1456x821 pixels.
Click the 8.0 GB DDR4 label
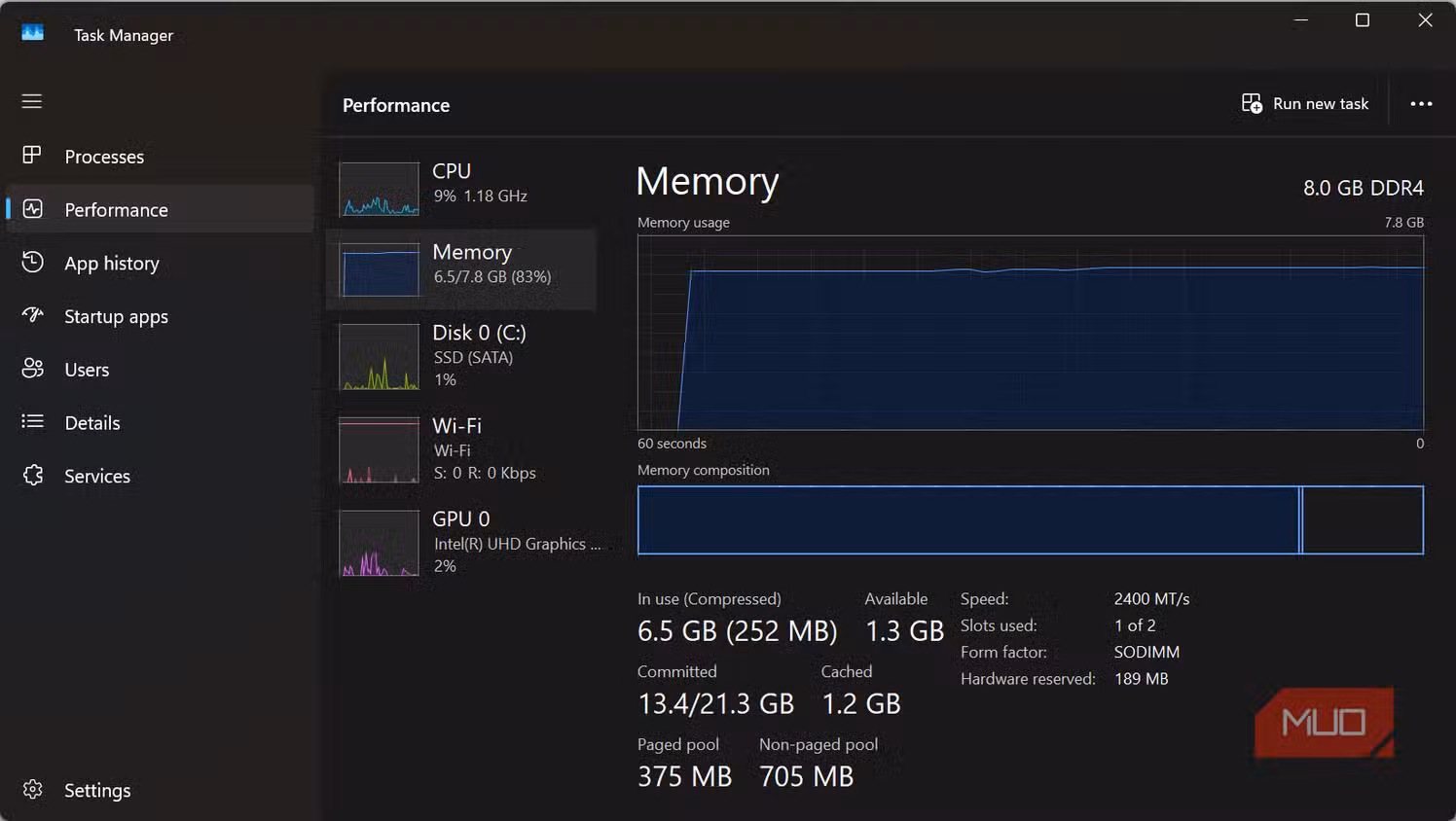[1364, 188]
